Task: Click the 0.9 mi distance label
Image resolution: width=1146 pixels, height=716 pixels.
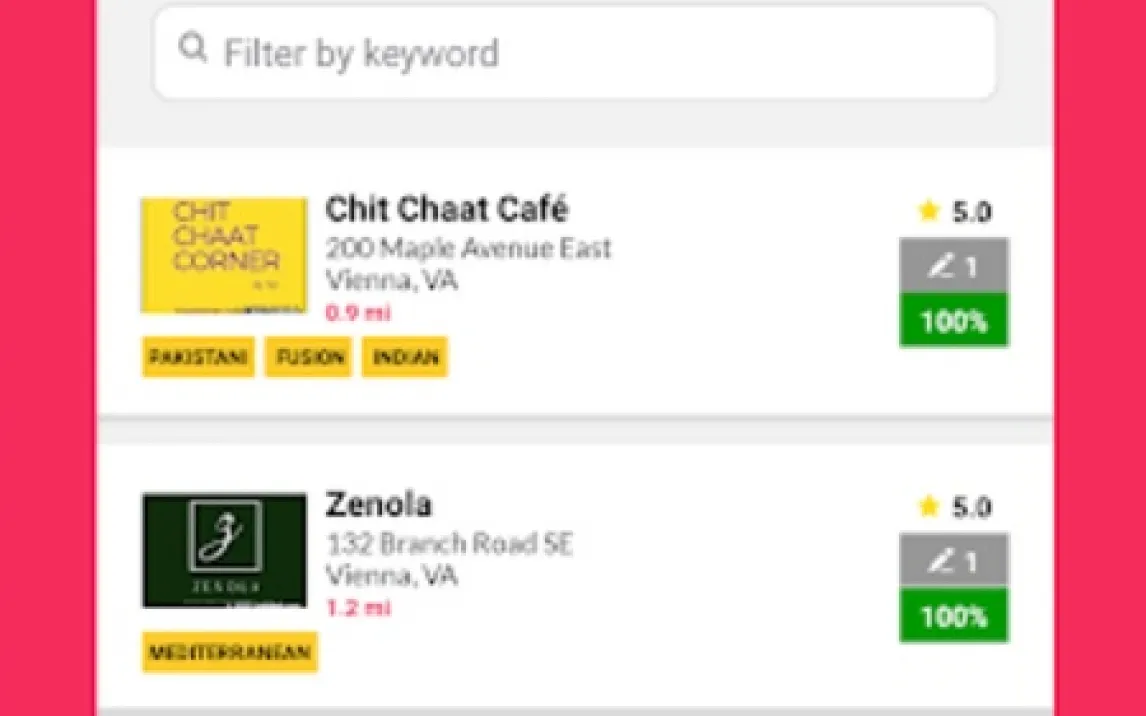Action: pyautogui.click(x=358, y=313)
